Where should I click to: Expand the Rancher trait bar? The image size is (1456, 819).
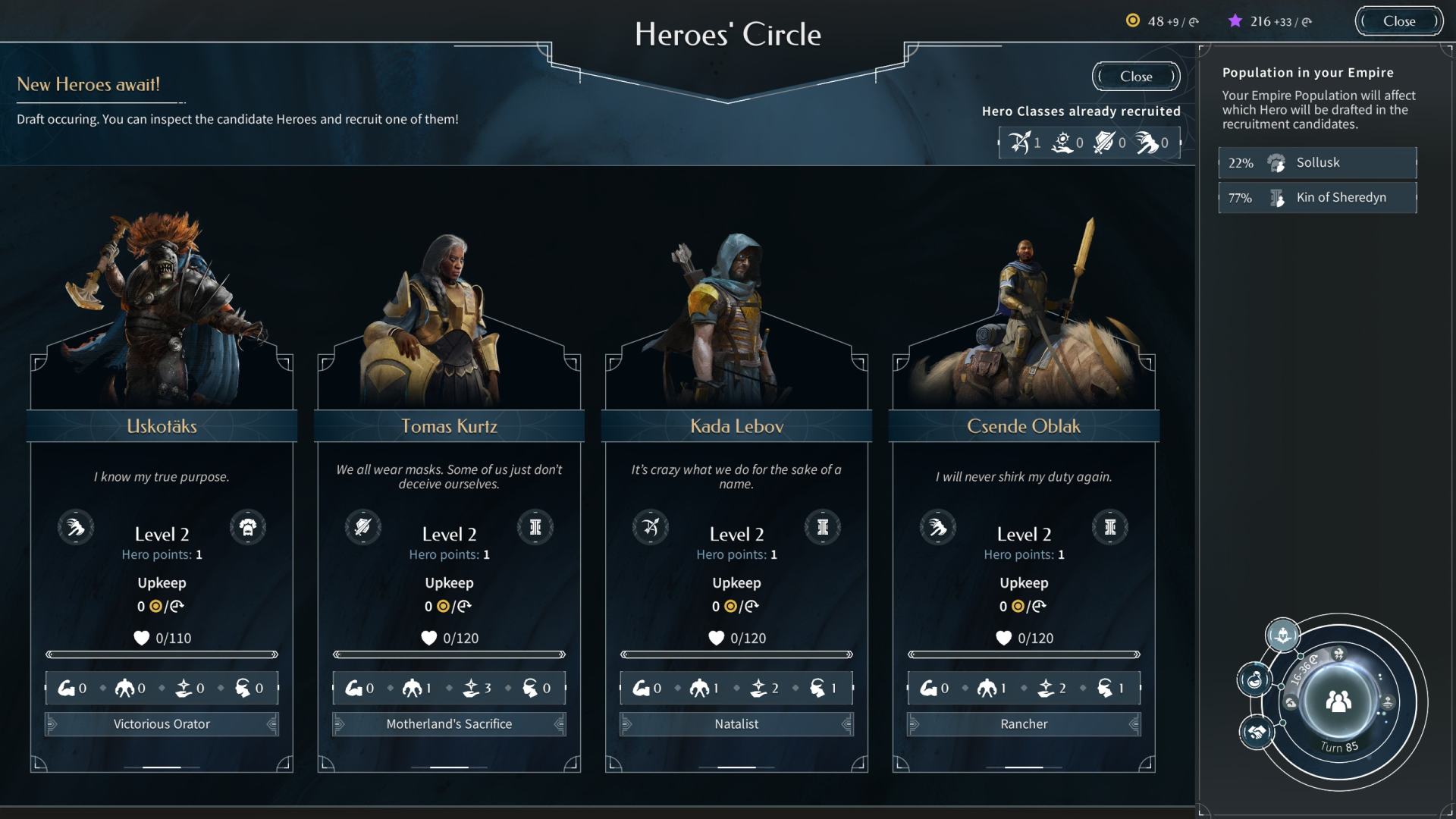(x=1024, y=724)
